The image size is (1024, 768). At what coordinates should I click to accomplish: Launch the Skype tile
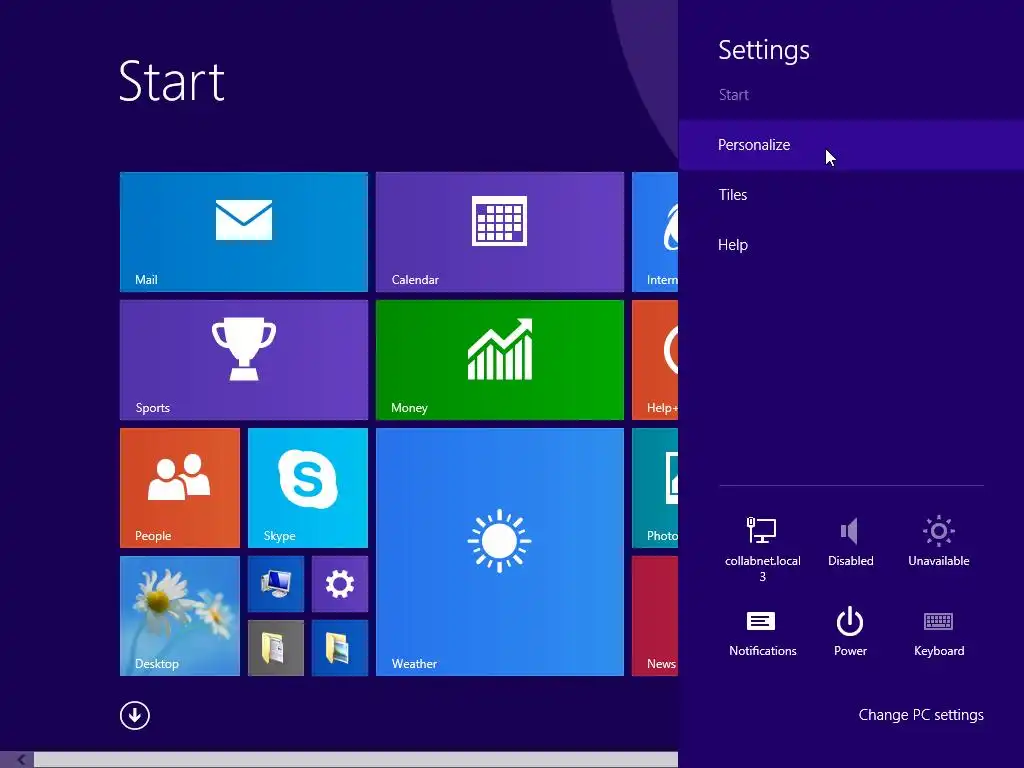tap(308, 488)
